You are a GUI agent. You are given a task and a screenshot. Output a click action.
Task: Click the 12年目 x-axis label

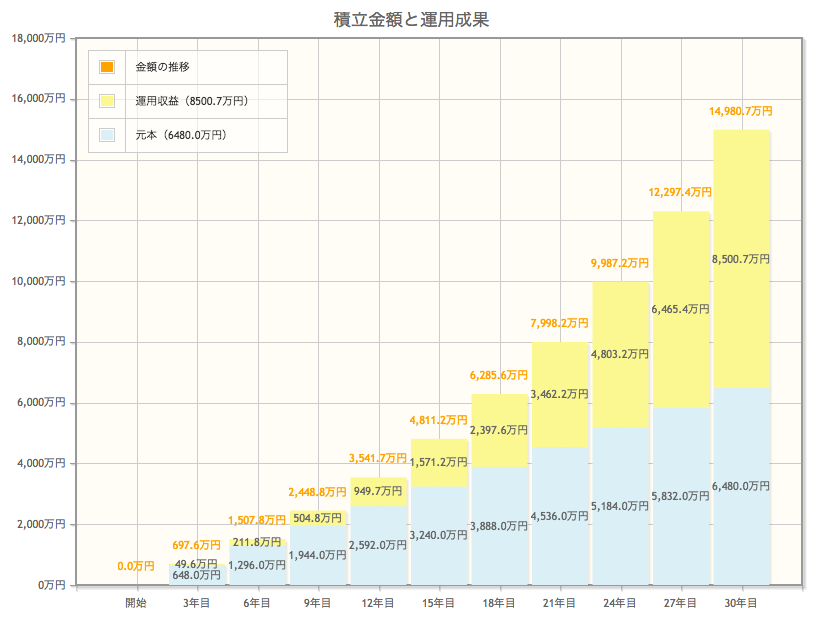(x=378, y=602)
